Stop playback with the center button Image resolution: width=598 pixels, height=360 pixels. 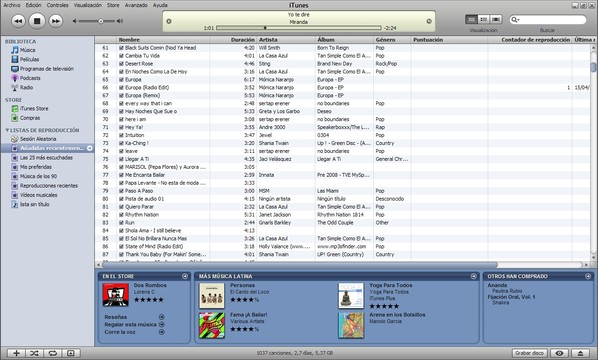coord(37,21)
